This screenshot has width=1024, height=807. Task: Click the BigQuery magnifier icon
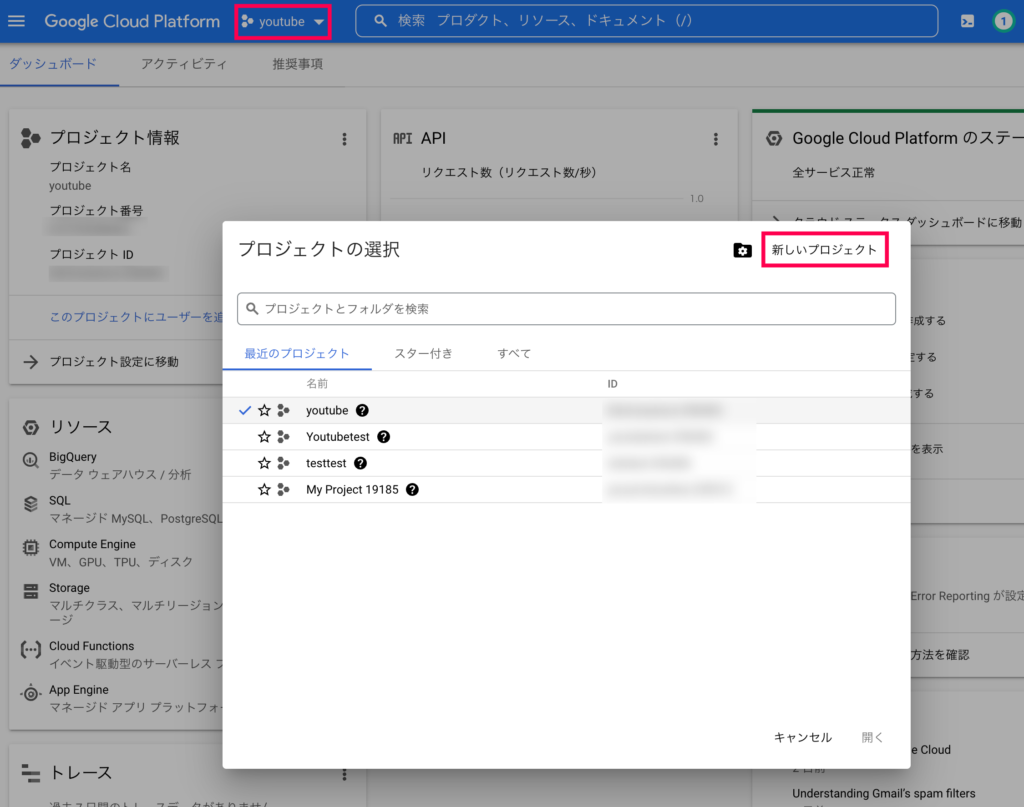pos(31,460)
